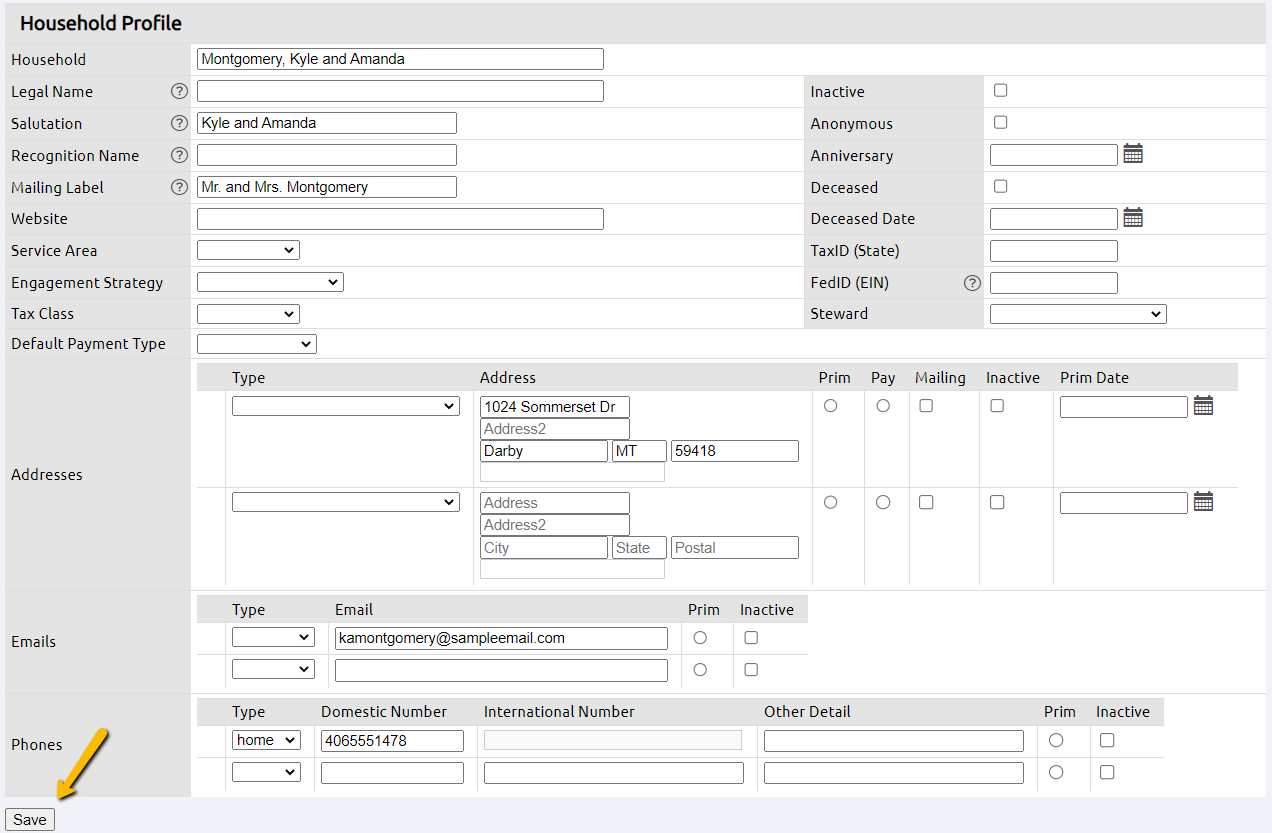The width and height of the screenshot is (1272, 833).
Task: Click the Save button
Action: (29, 819)
